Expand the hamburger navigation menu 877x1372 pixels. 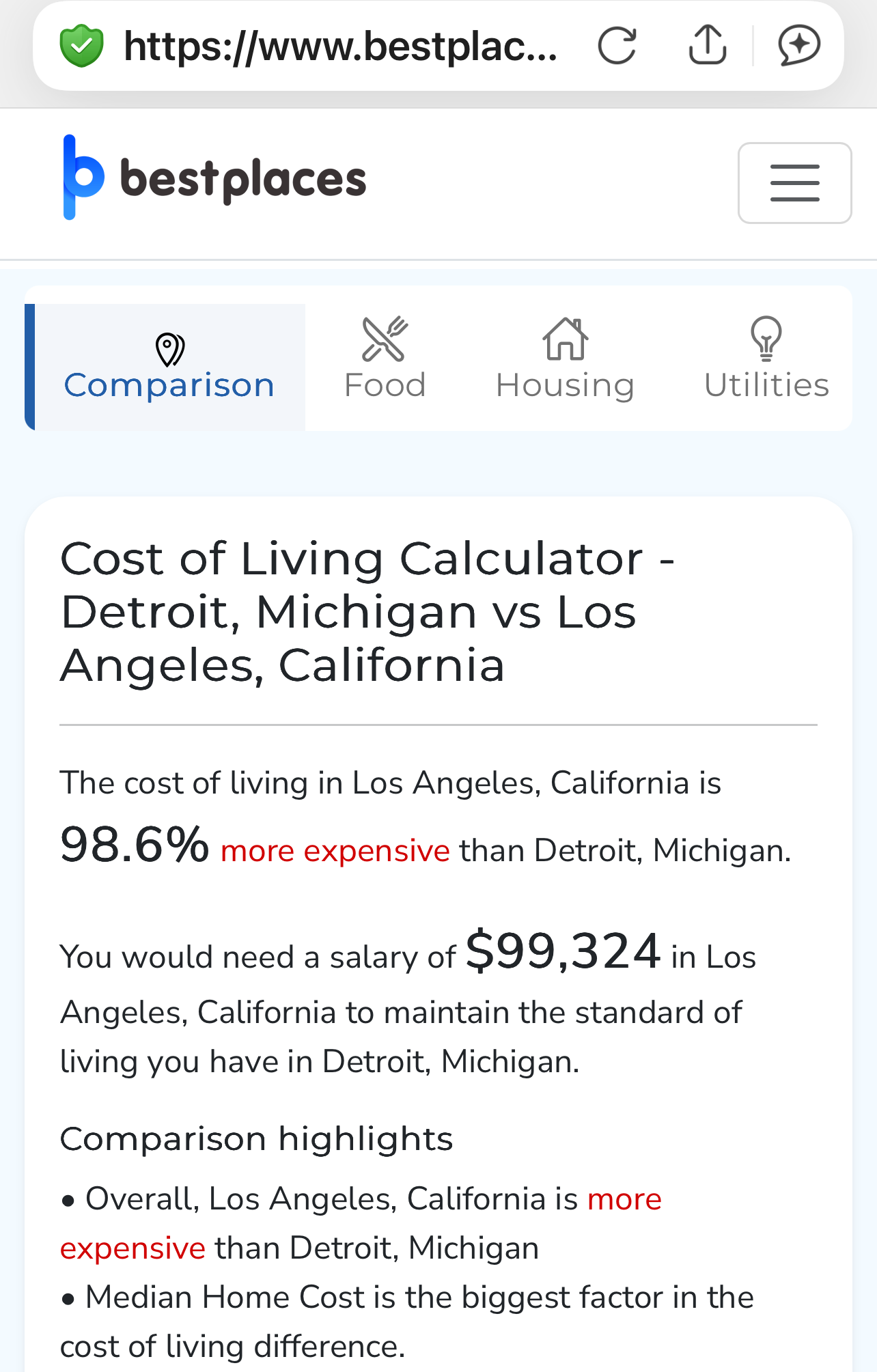pos(794,183)
